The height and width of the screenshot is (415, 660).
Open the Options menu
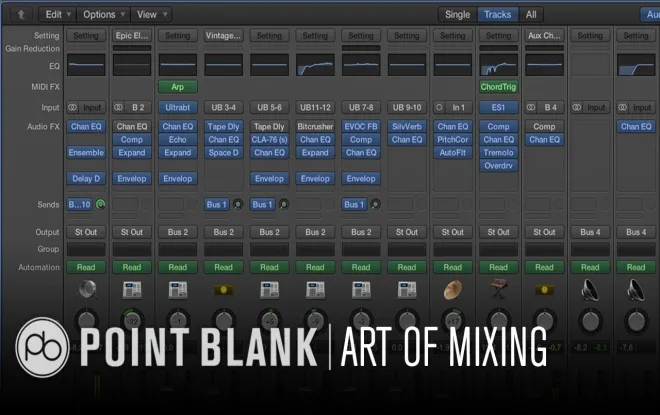tap(104, 15)
